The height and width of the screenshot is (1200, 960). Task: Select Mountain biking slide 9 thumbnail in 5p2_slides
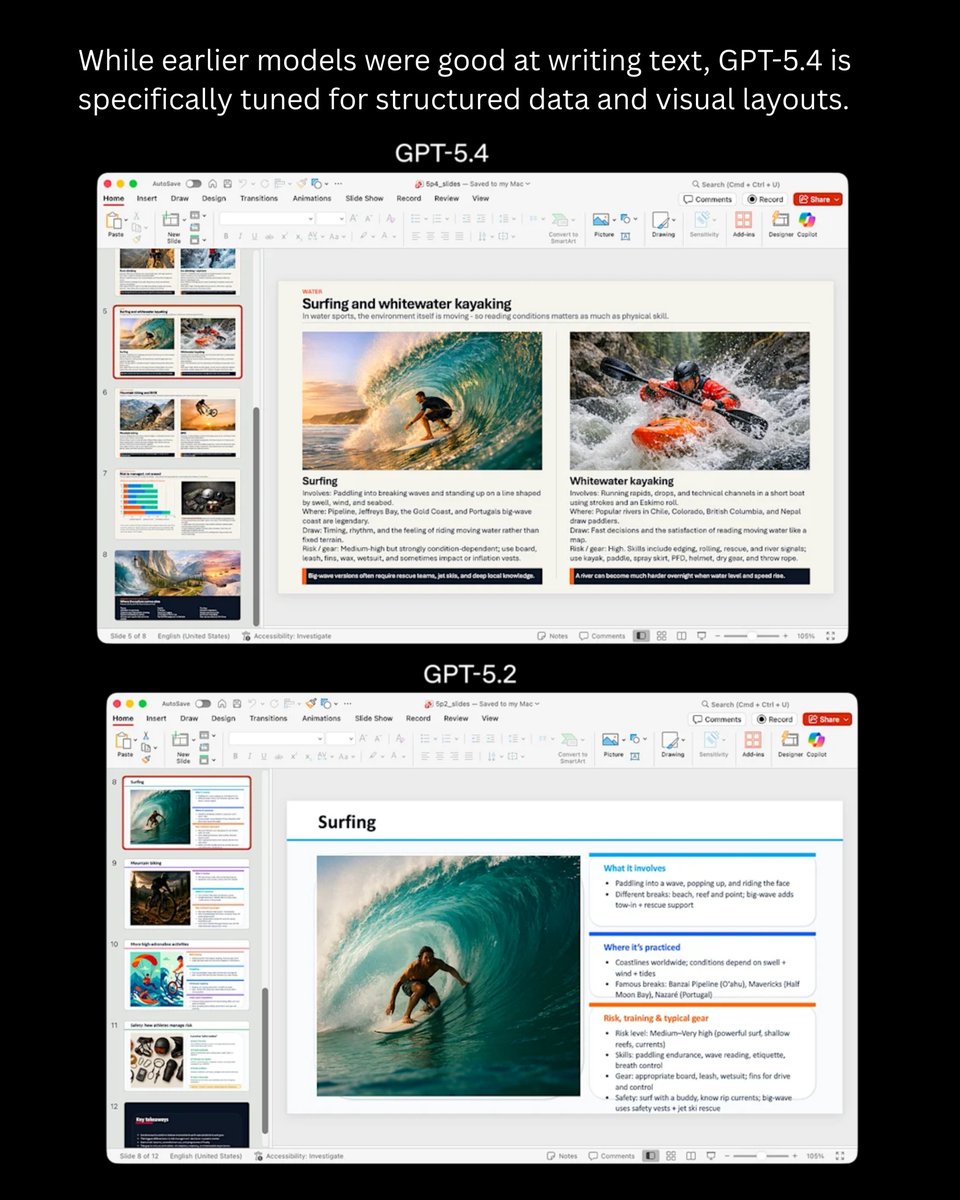186,892
